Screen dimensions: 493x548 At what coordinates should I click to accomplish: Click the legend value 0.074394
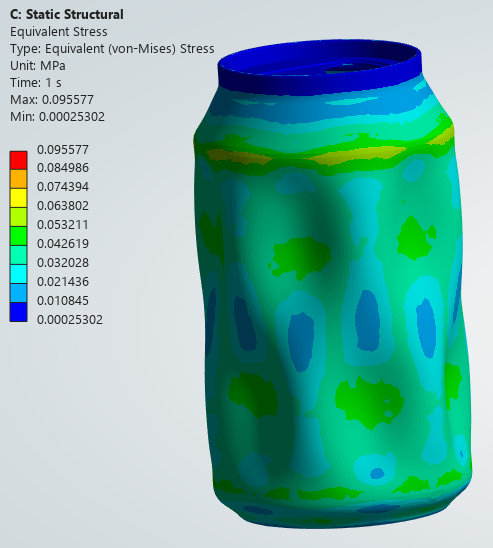(x=63, y=187)
